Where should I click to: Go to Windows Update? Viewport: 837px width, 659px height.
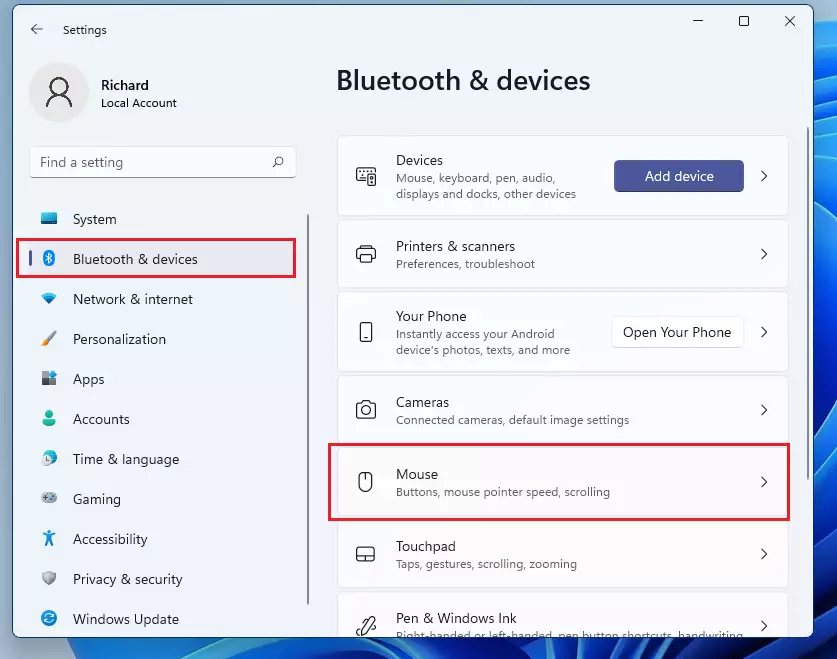pos(160,619)
